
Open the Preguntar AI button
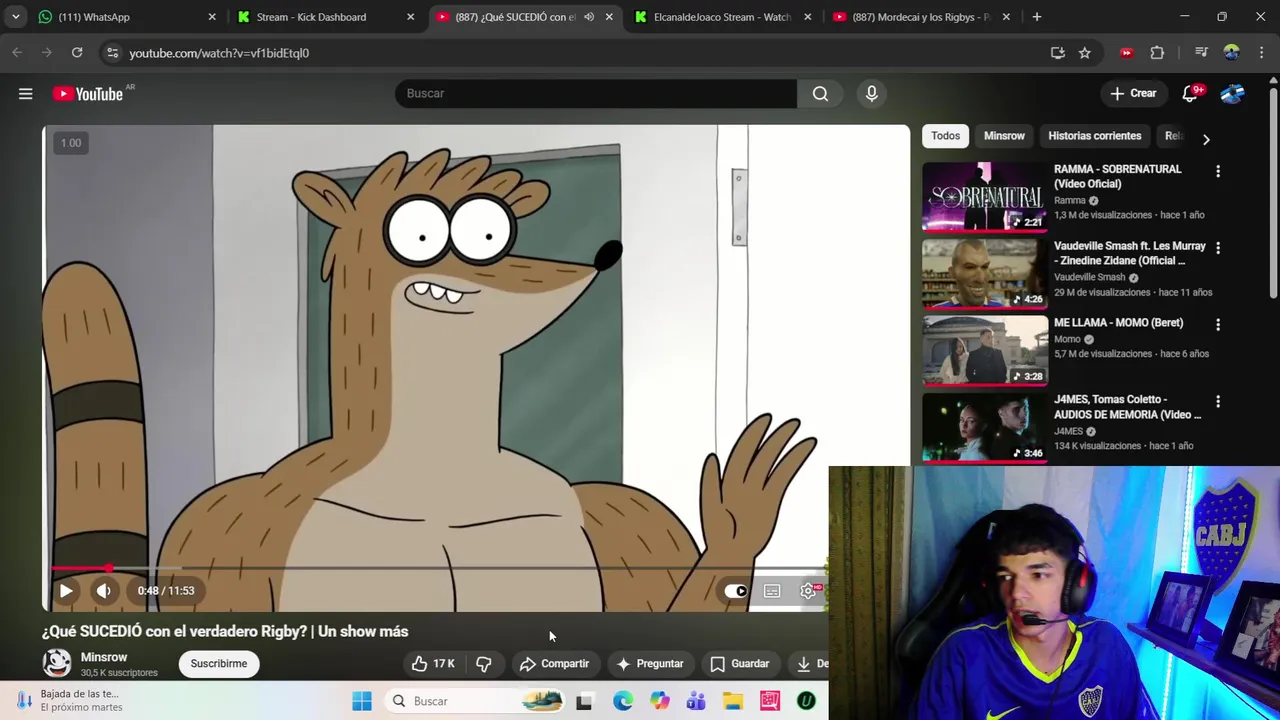650,663
